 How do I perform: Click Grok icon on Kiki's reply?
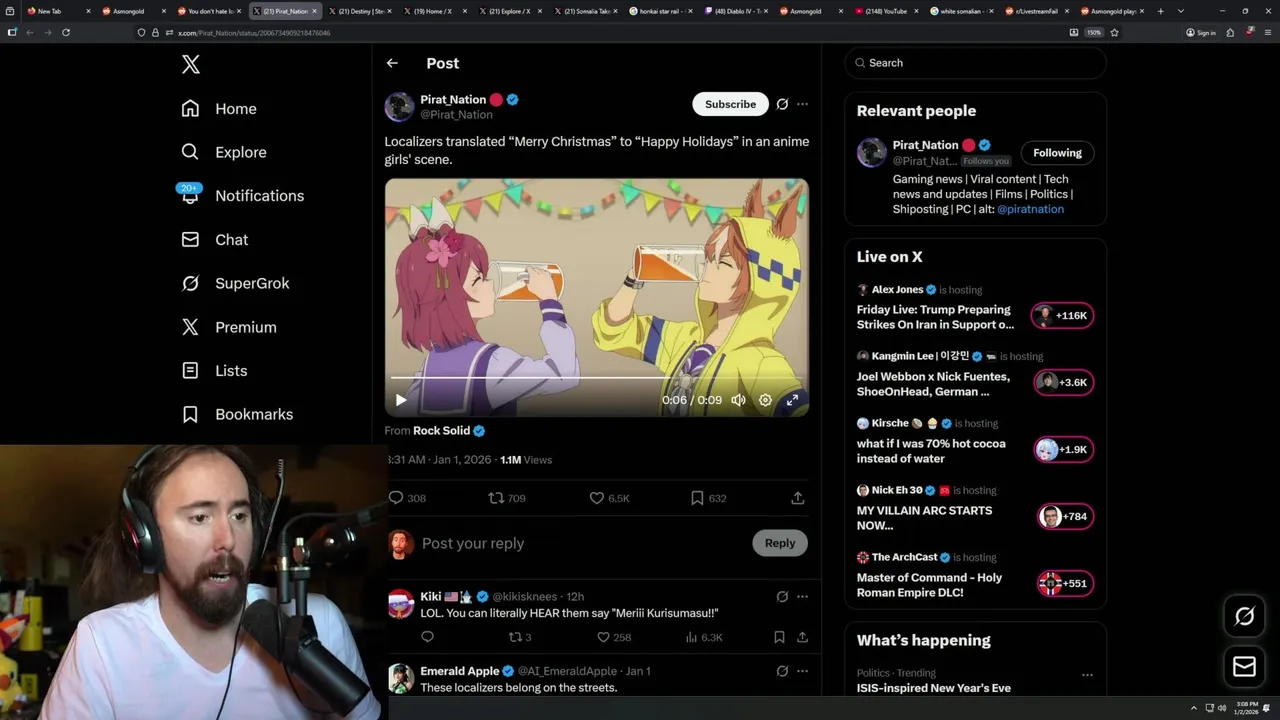pos(782,597)
